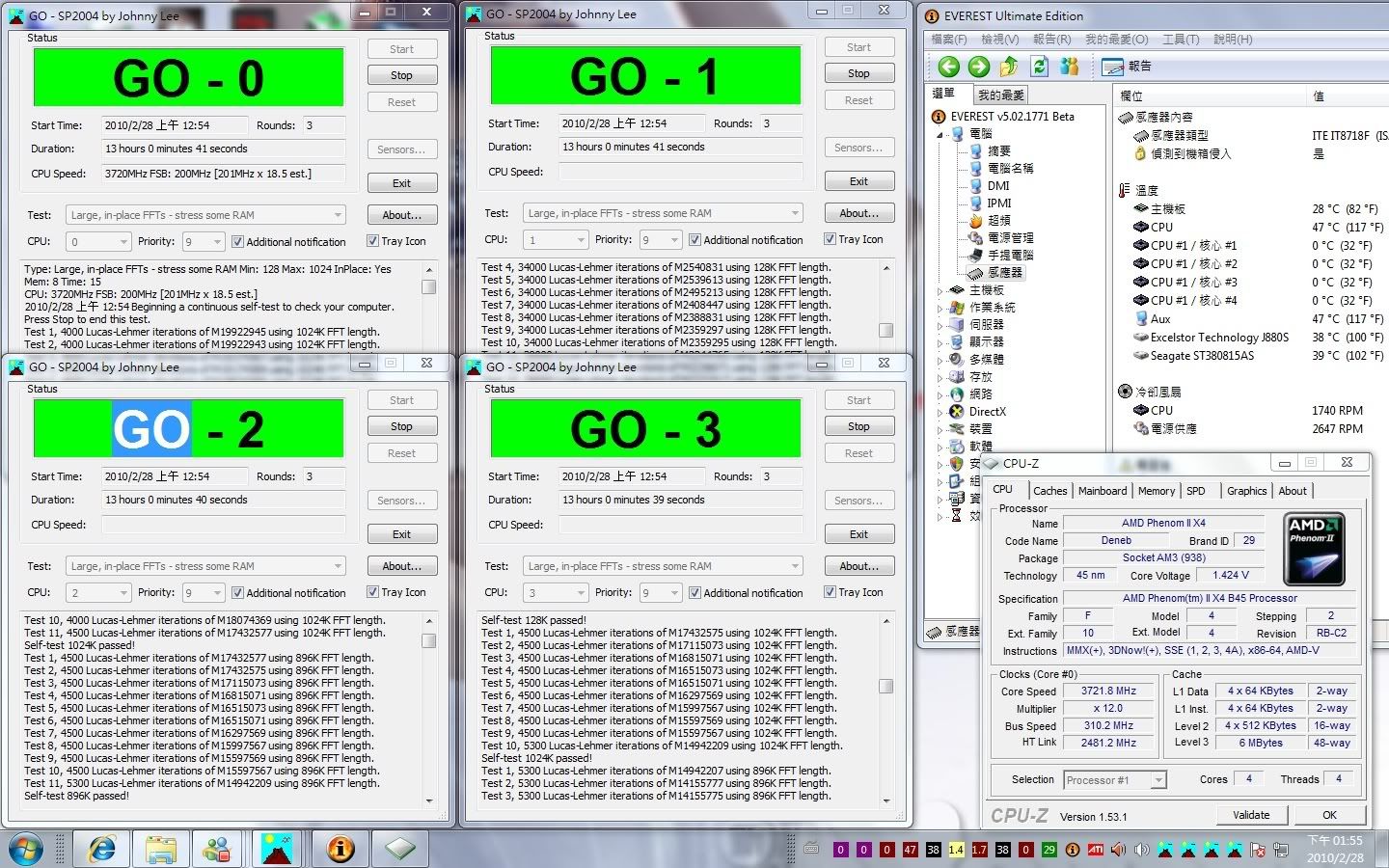Click the 47 temperature tray icon

(x=910, y=850)
